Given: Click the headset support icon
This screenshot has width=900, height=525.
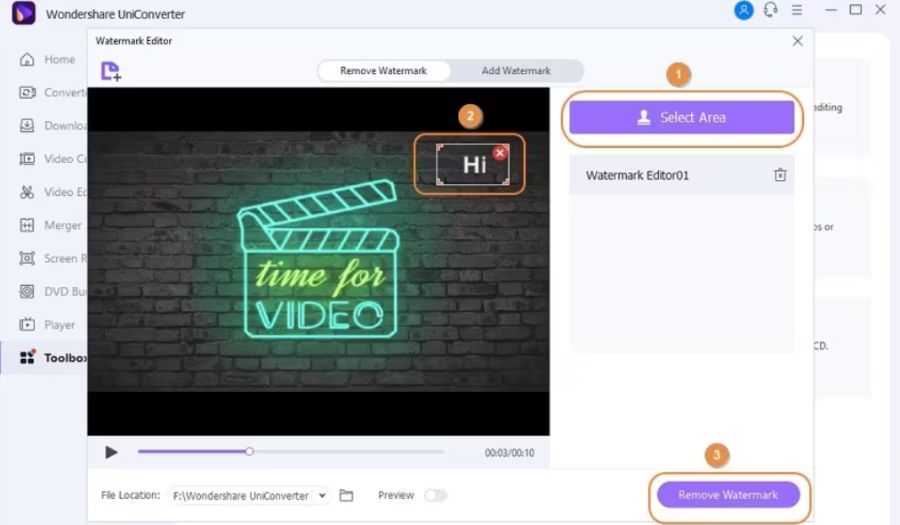Looking at the screenshot, I should [770, 10].
